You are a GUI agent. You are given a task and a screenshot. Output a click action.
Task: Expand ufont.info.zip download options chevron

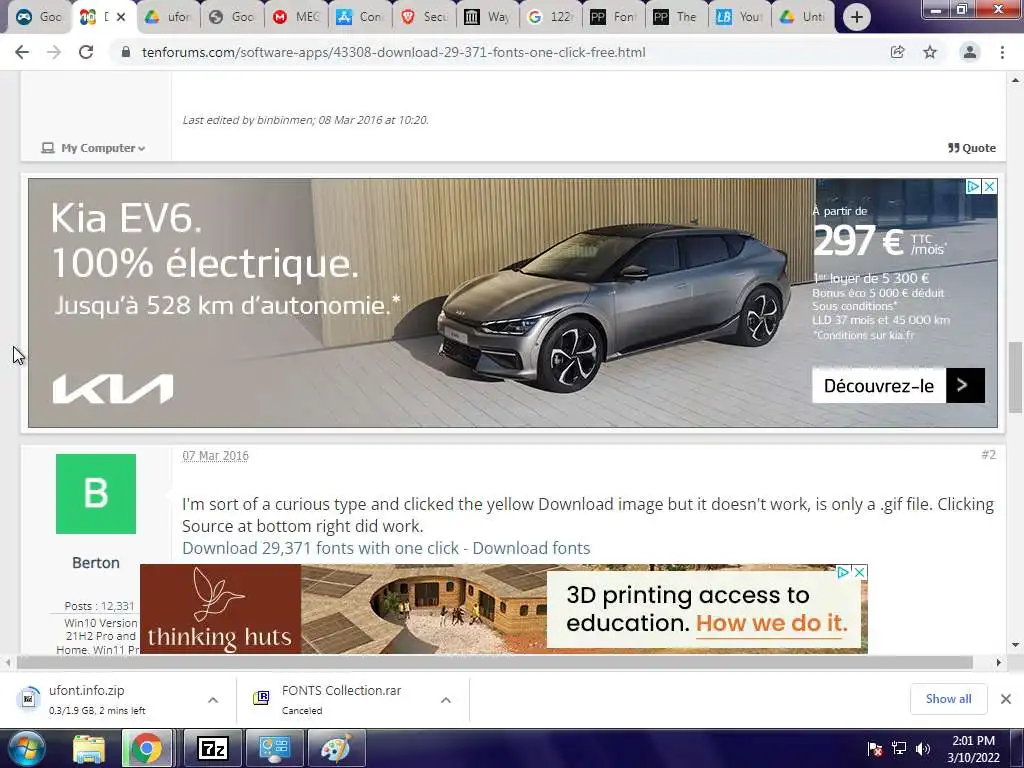pyautogui.click(x=213, y=700)
